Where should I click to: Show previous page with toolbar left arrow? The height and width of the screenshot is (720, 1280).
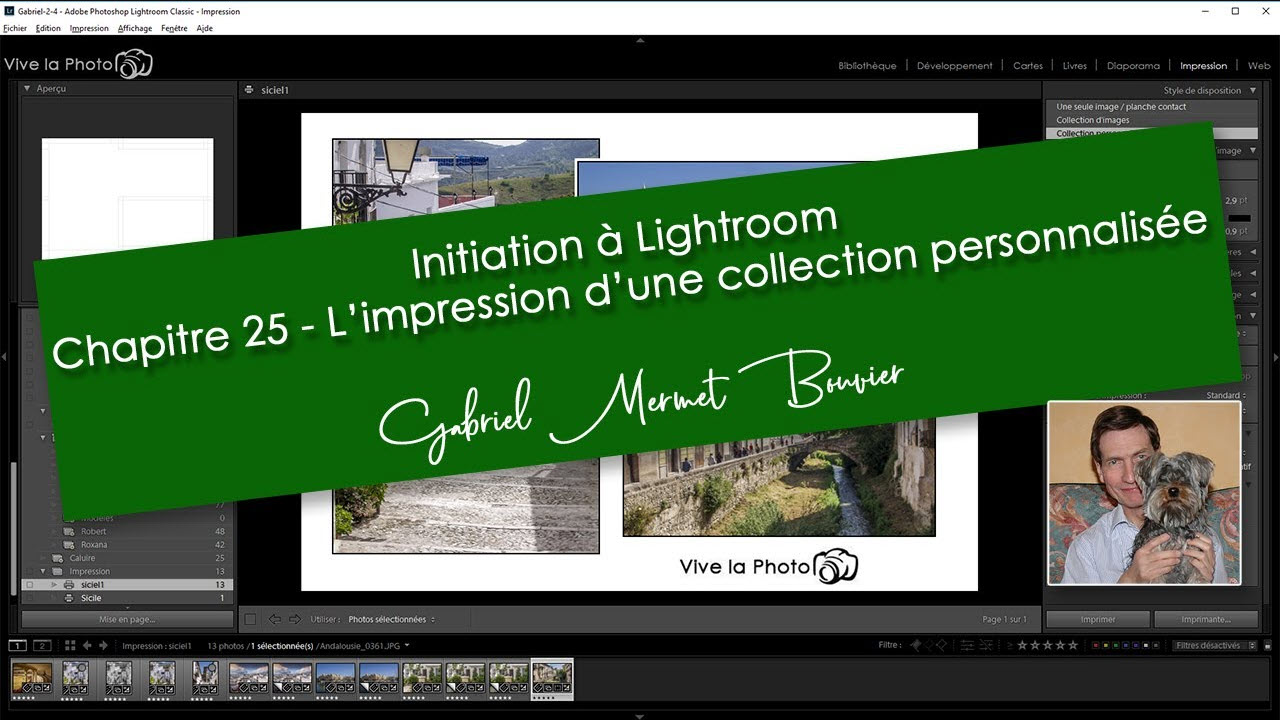[x=272, y=620]
